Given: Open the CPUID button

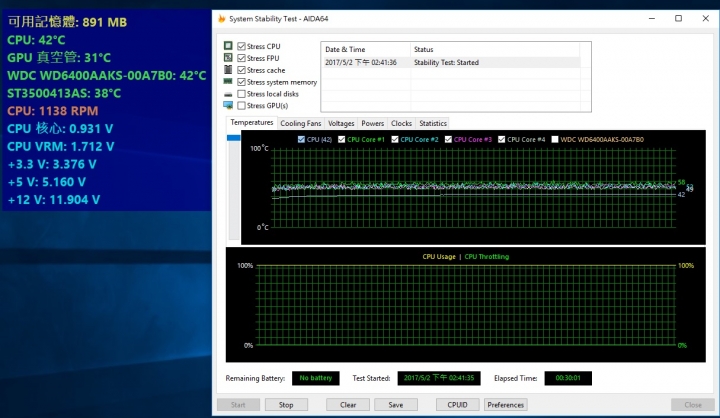Looking at the screenshot, I should pyautogui.click(x=457, y=405).
